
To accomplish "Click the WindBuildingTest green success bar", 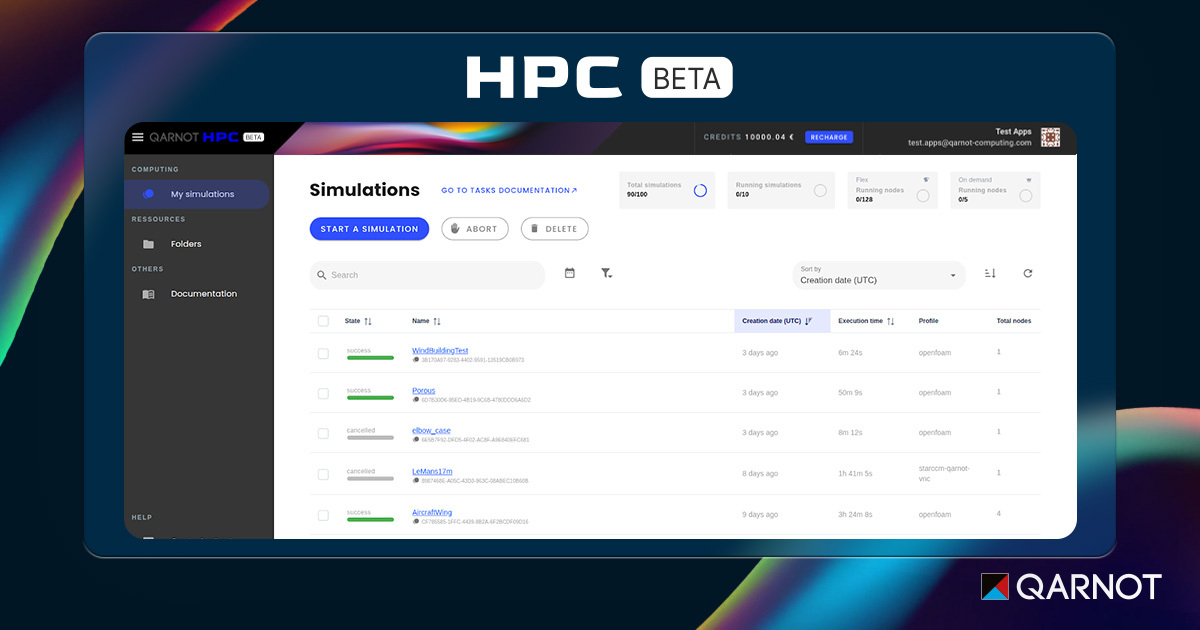I will [370, 358].
